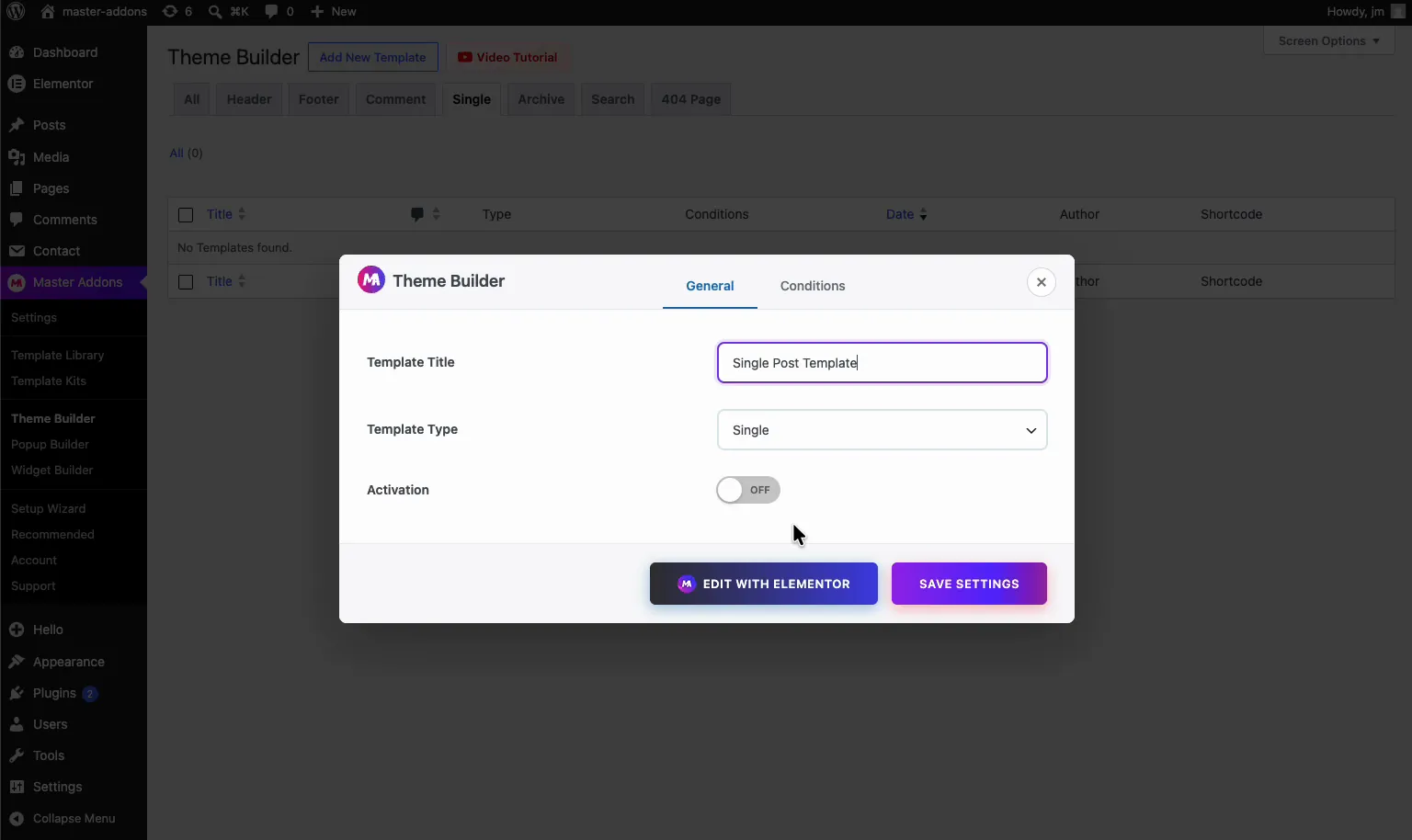1412x840 pixels.
Task: Click the Collapse Menu arrow icon
Action: tap(17, 819)
